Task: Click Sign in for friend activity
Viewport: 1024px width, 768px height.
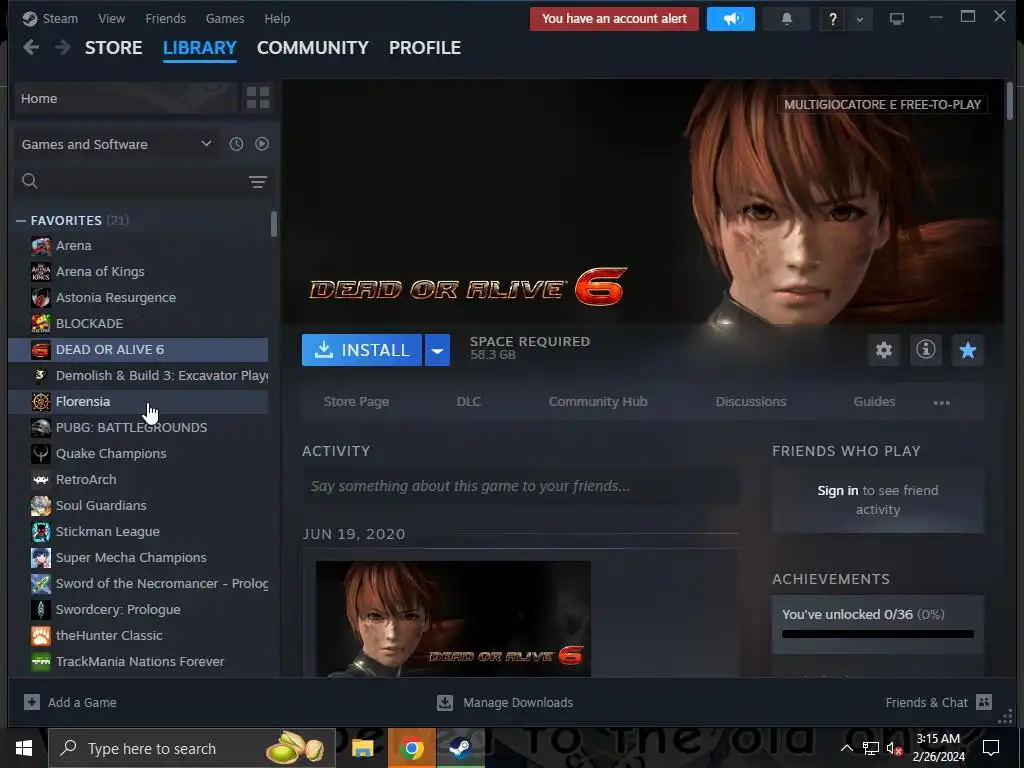Action: pos(837,490)
